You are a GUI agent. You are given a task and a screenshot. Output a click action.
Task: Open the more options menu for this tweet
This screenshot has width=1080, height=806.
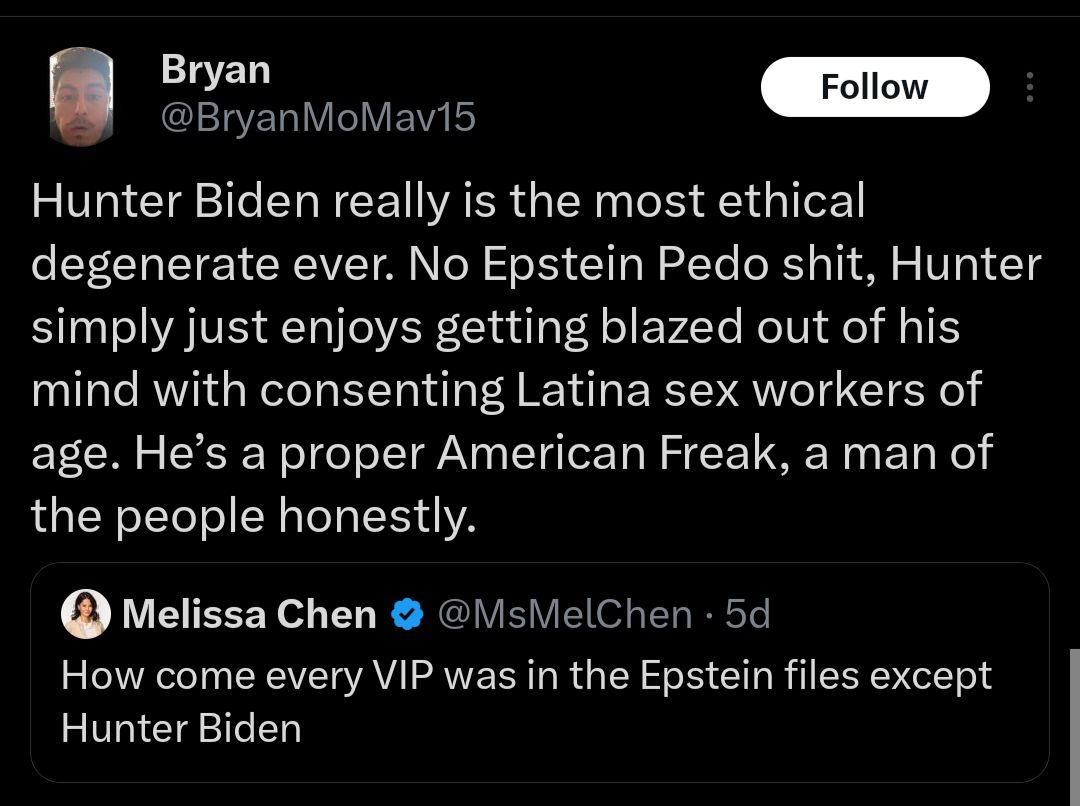point(1029,87)
